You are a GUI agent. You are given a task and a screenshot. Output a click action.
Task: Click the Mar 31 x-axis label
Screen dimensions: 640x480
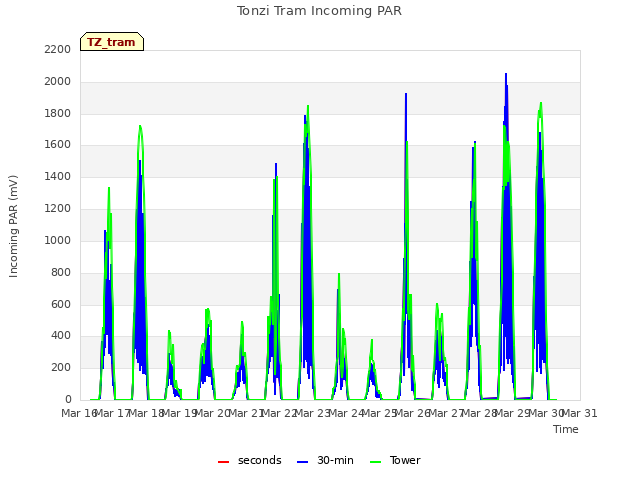(x=580, y=413)
